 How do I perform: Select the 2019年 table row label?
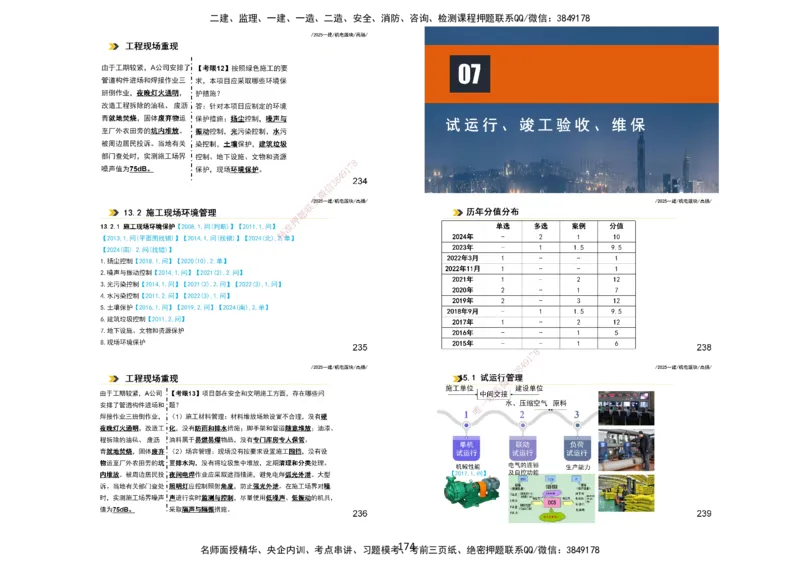[x=462, y=301]
